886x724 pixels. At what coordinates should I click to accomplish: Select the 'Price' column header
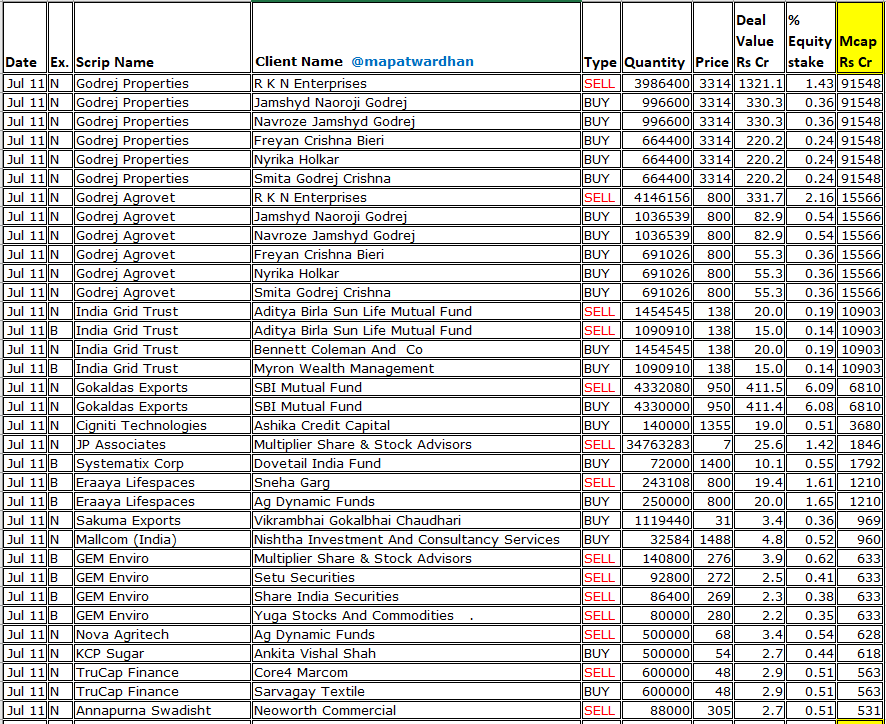coord(713,38)
